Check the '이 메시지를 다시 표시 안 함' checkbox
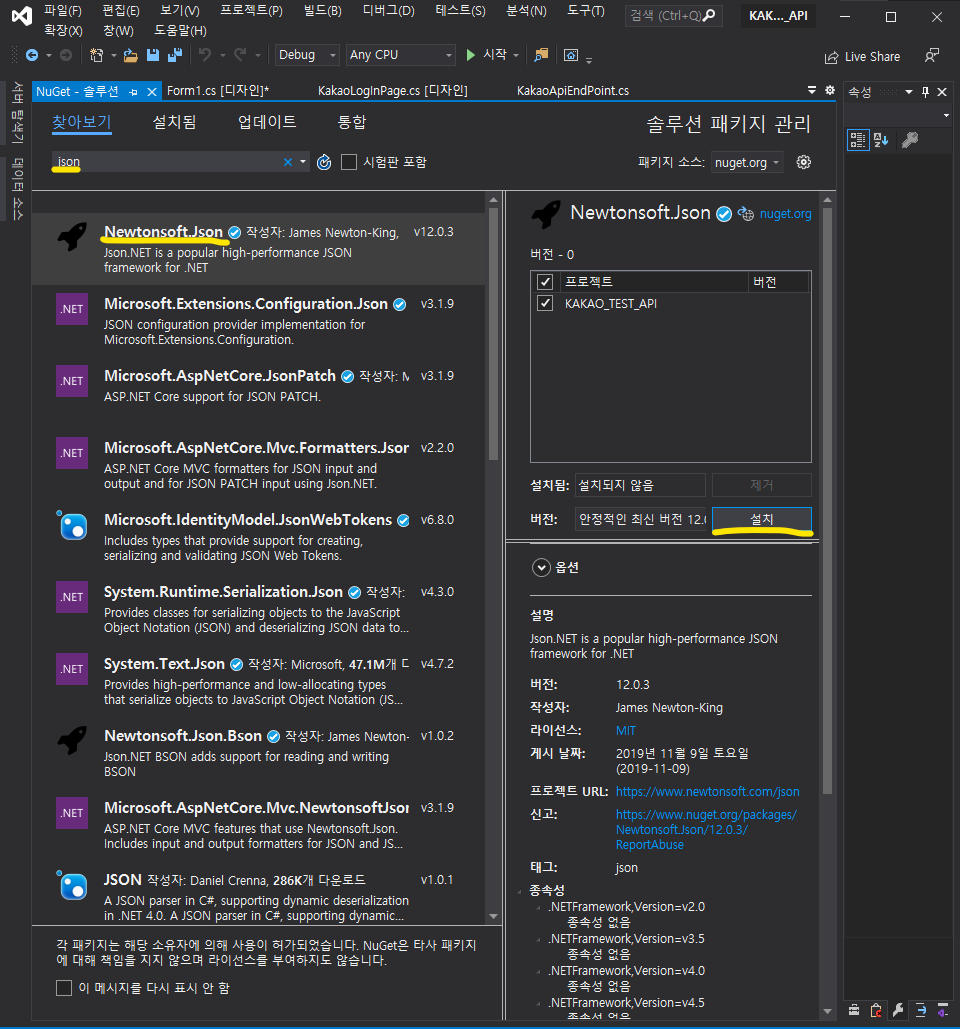The height and width of the screenshot is (1029, 960). tap(64, 988)
